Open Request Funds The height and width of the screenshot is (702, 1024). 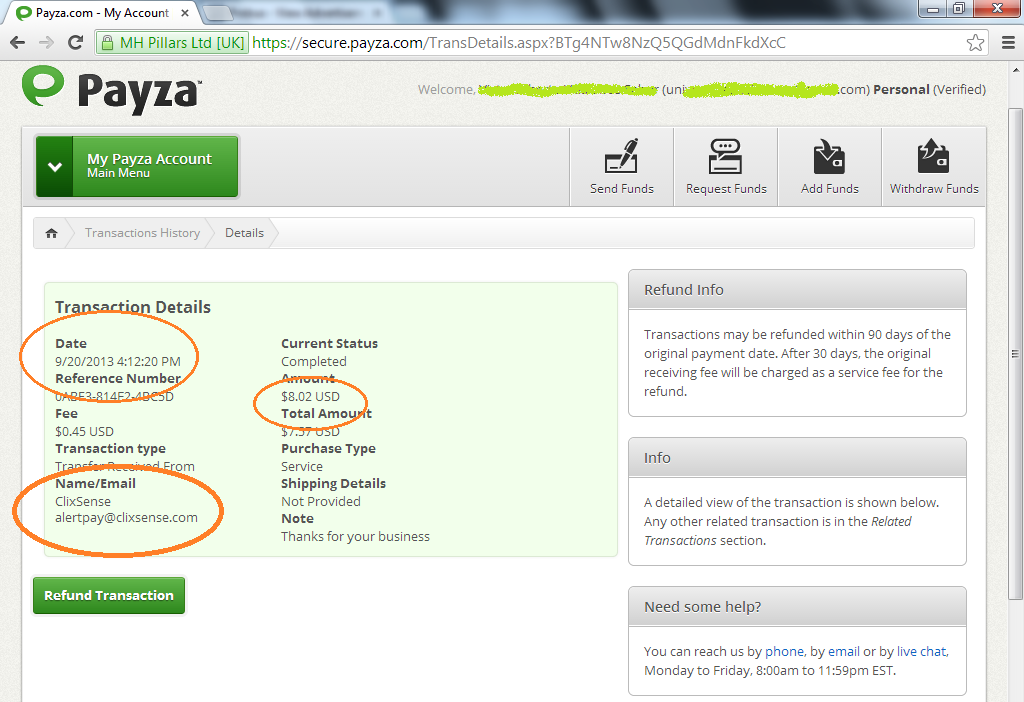pyautogui.click(x=726, y=167)
